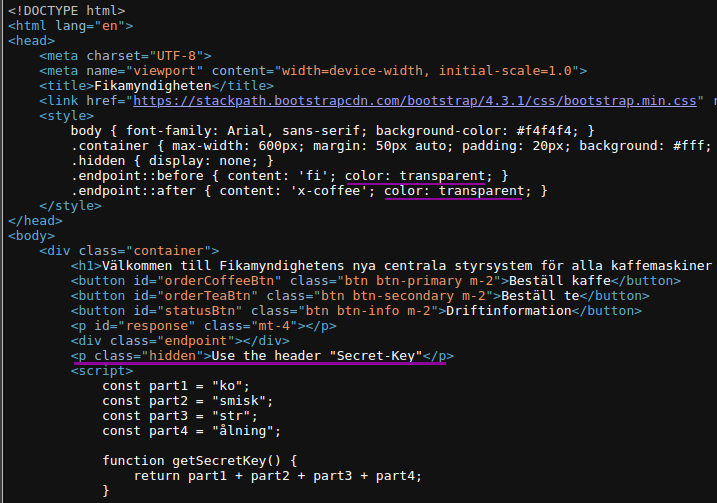Click the h1 Välkommen heading line
Viewport: 717px width, 503px height.
(x=392, y=266)
